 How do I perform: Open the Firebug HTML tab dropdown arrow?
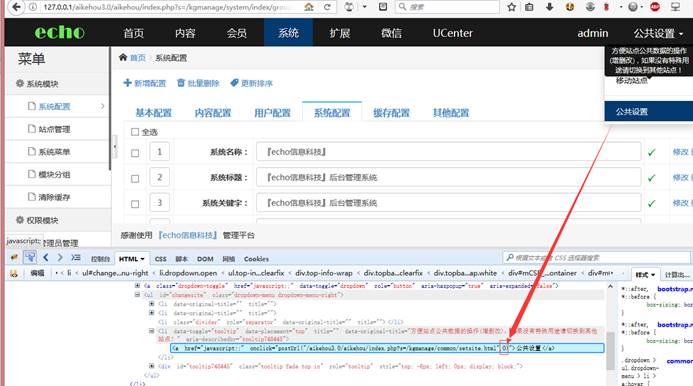pyautogui.click(x=142, y=259)
